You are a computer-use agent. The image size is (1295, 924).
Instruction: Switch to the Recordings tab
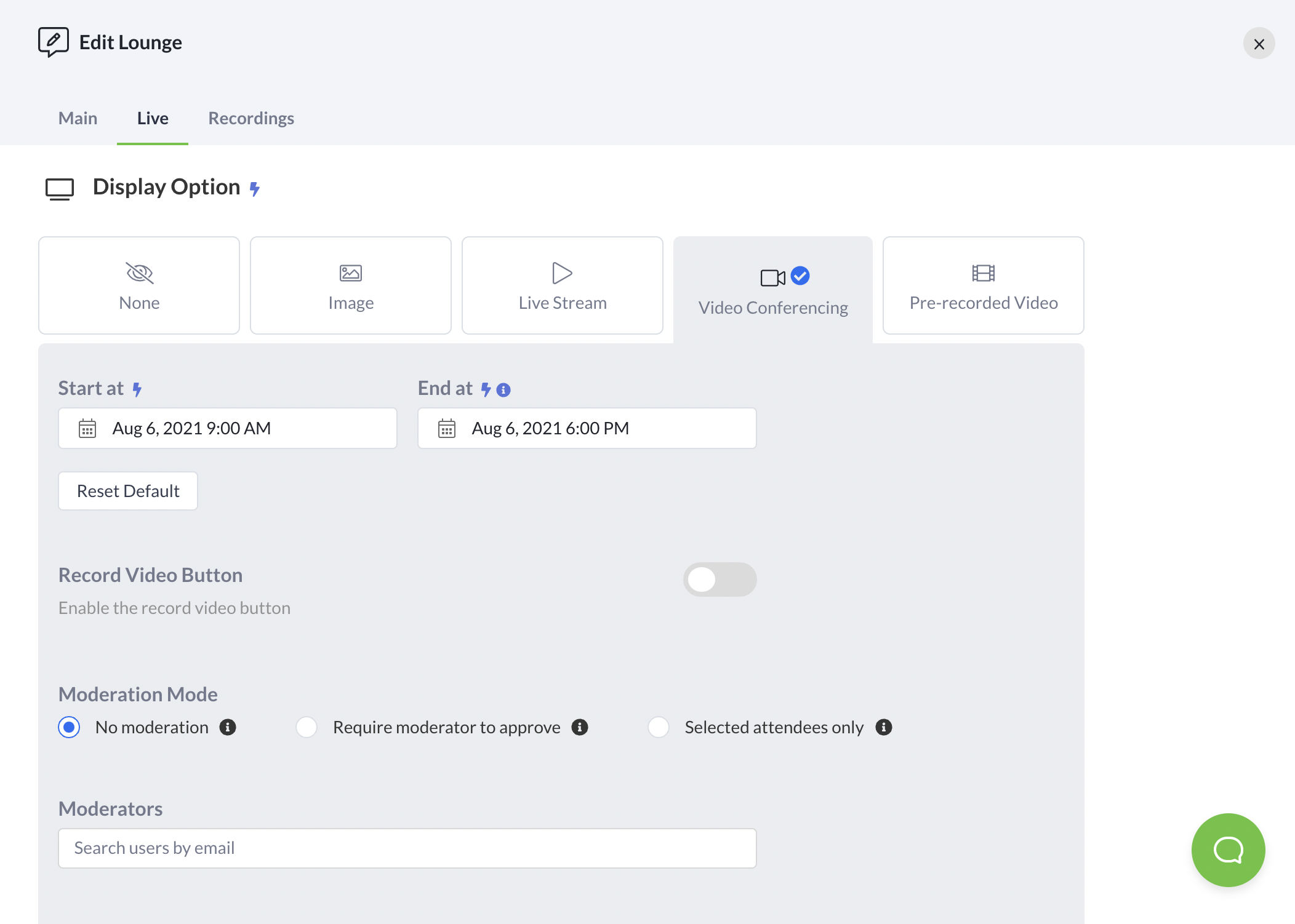pyautogui.click(x=251, y=118)
